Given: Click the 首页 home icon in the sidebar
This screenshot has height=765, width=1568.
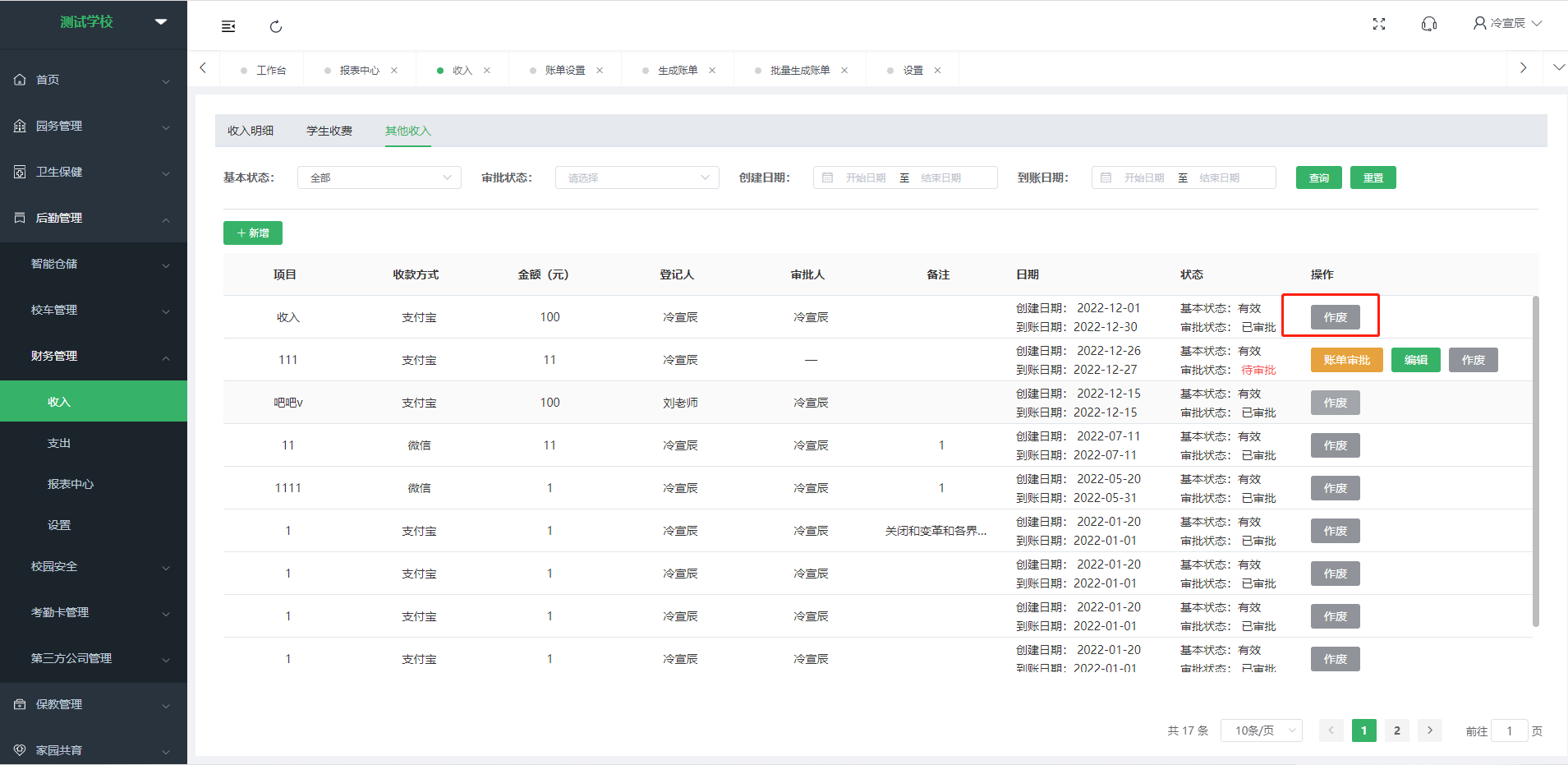Looking at the screenshot, I should click(x=20, y=80).
